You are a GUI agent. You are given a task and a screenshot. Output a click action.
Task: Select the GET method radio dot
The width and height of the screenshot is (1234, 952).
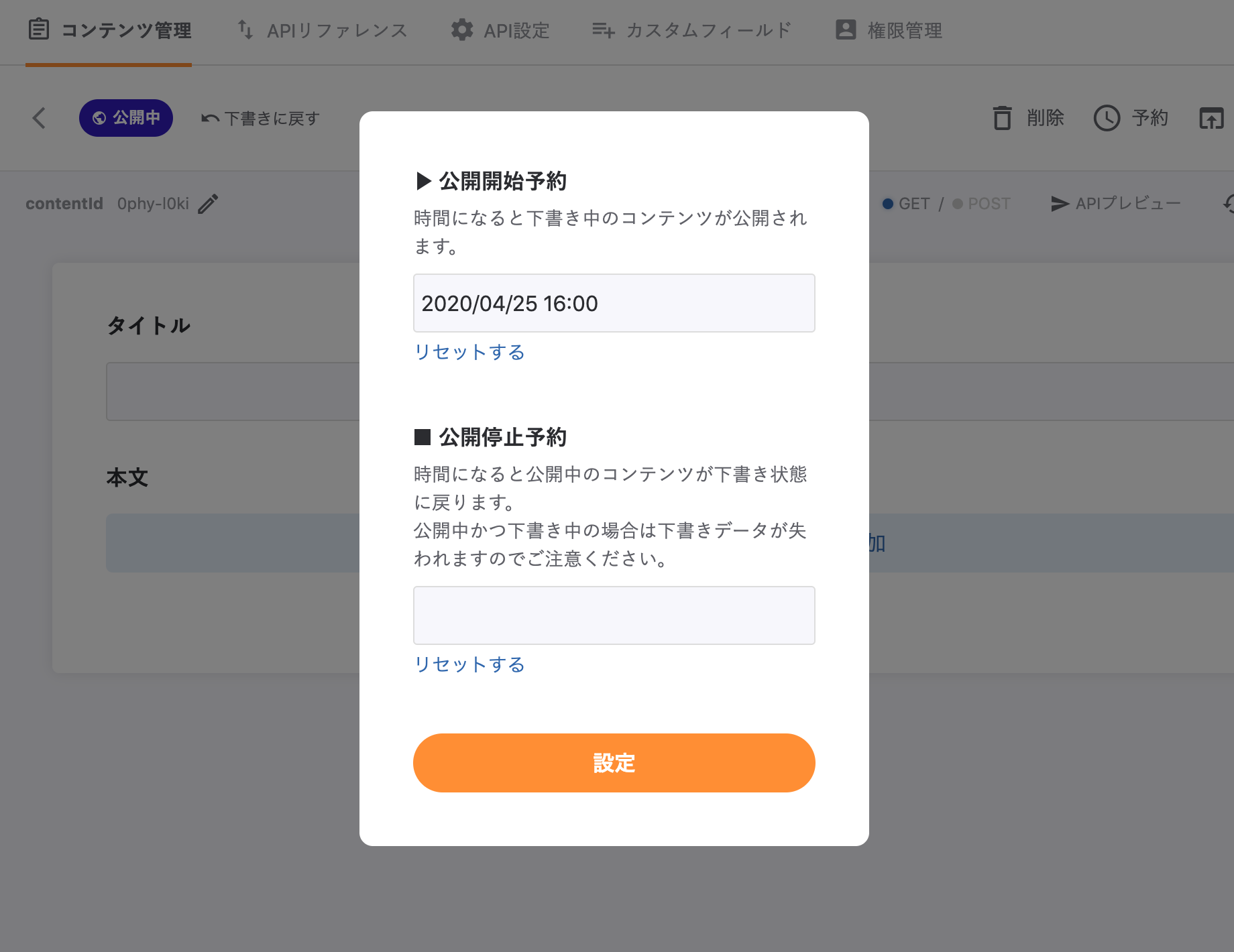(888, 204)
